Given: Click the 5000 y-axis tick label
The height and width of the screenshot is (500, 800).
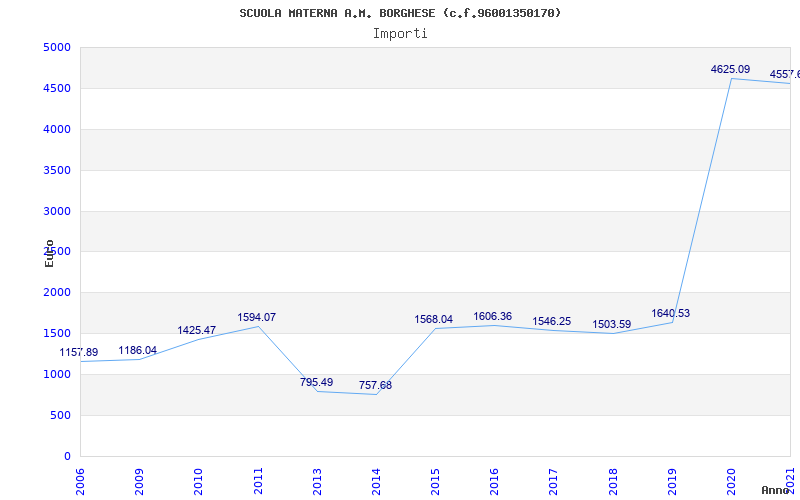Looking at the screenshot, I should pos(57,47).
